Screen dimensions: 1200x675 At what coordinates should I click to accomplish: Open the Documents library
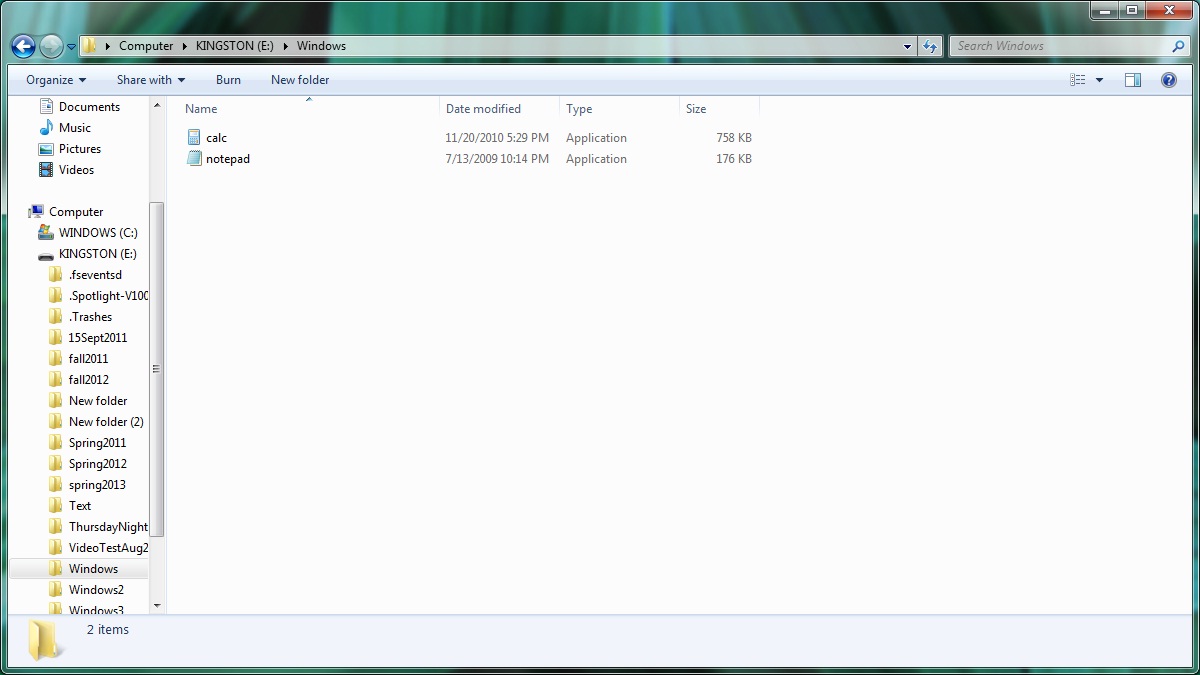(89, 107)
